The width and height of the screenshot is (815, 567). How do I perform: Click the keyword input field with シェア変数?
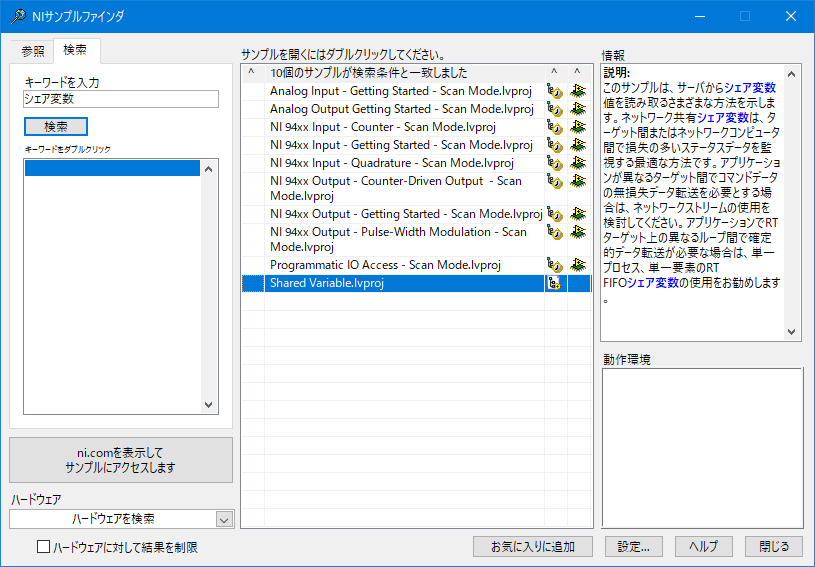121,99
